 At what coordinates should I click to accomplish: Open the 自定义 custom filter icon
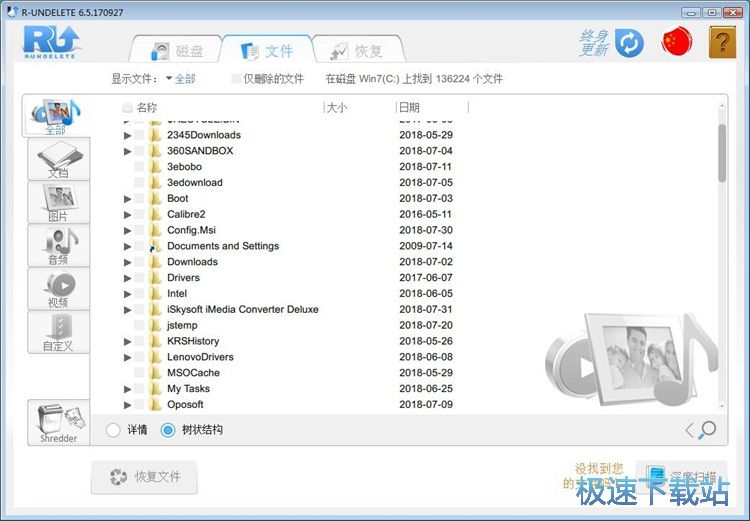(57, 331)
